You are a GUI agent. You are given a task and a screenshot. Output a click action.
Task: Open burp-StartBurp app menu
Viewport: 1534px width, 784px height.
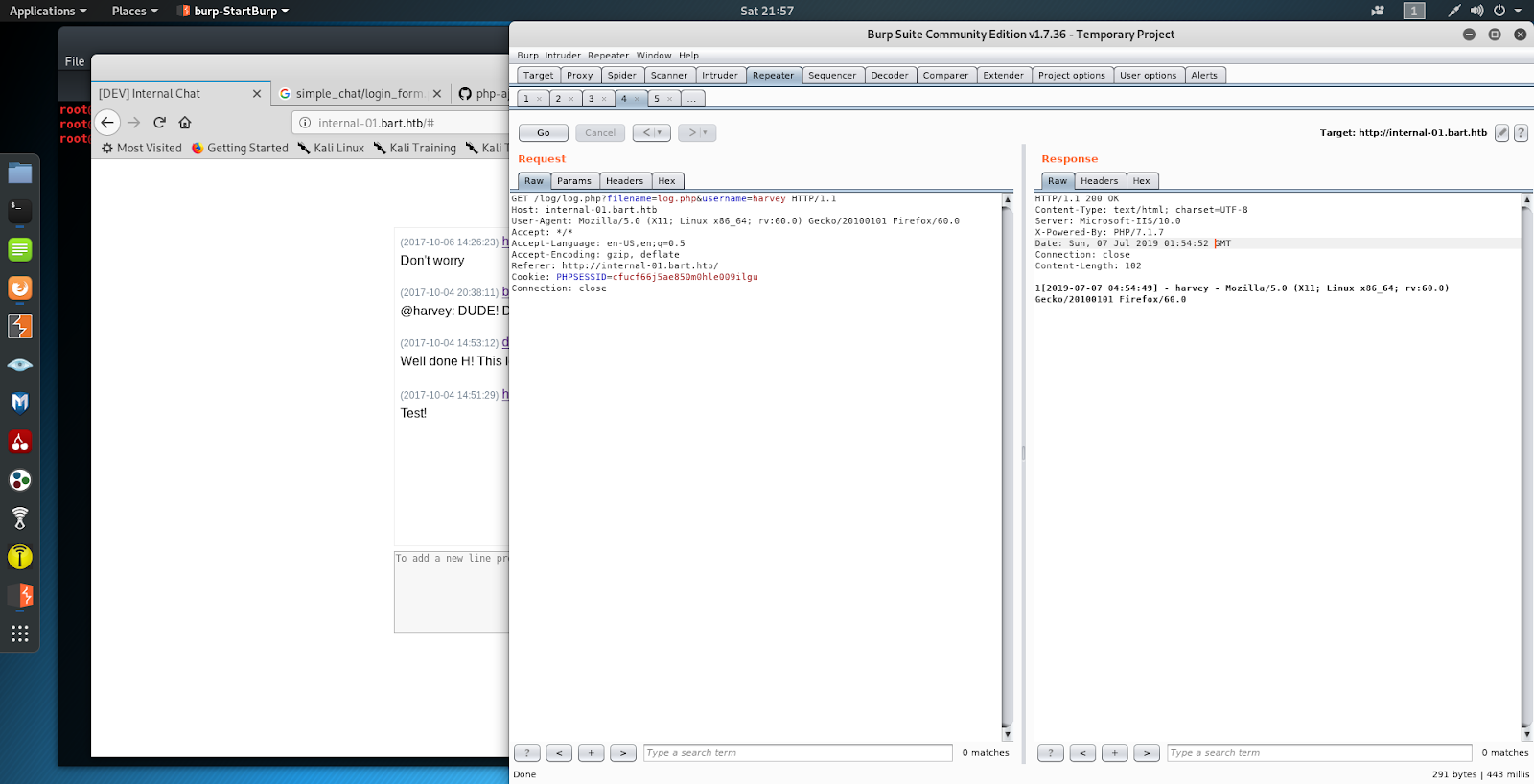coord(233,11)
